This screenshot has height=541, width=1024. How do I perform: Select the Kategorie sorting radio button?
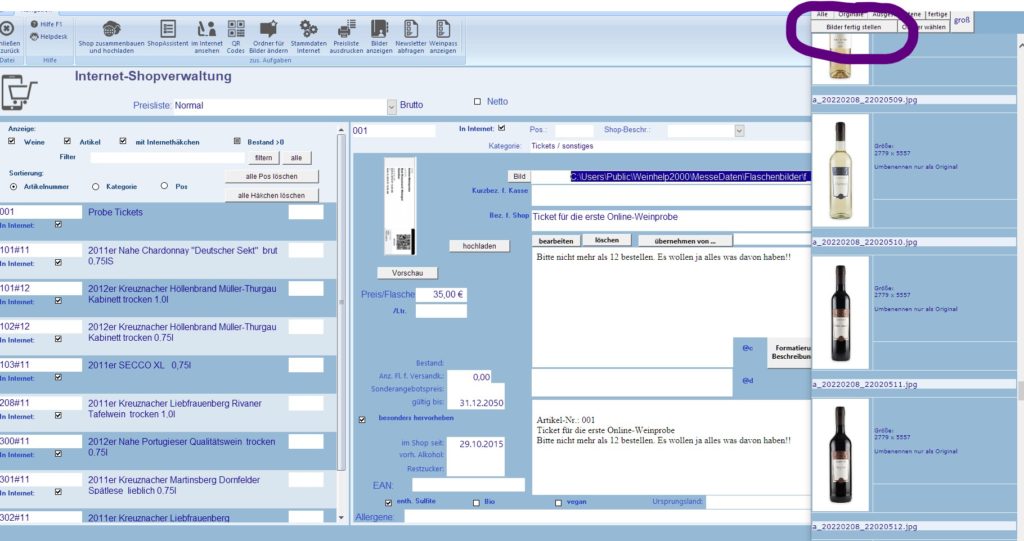pos(96,186)
